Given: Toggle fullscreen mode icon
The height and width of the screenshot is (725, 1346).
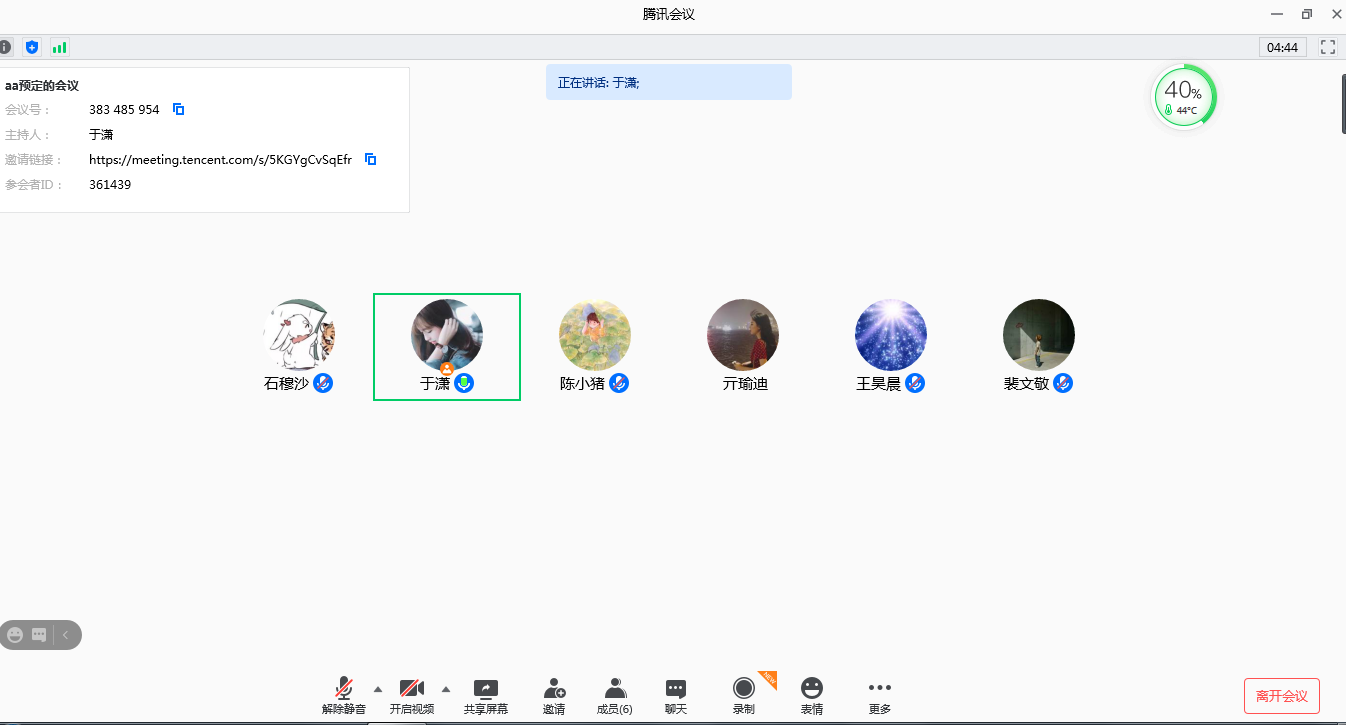Looking at the screenshot, I should coord(1328,47).
